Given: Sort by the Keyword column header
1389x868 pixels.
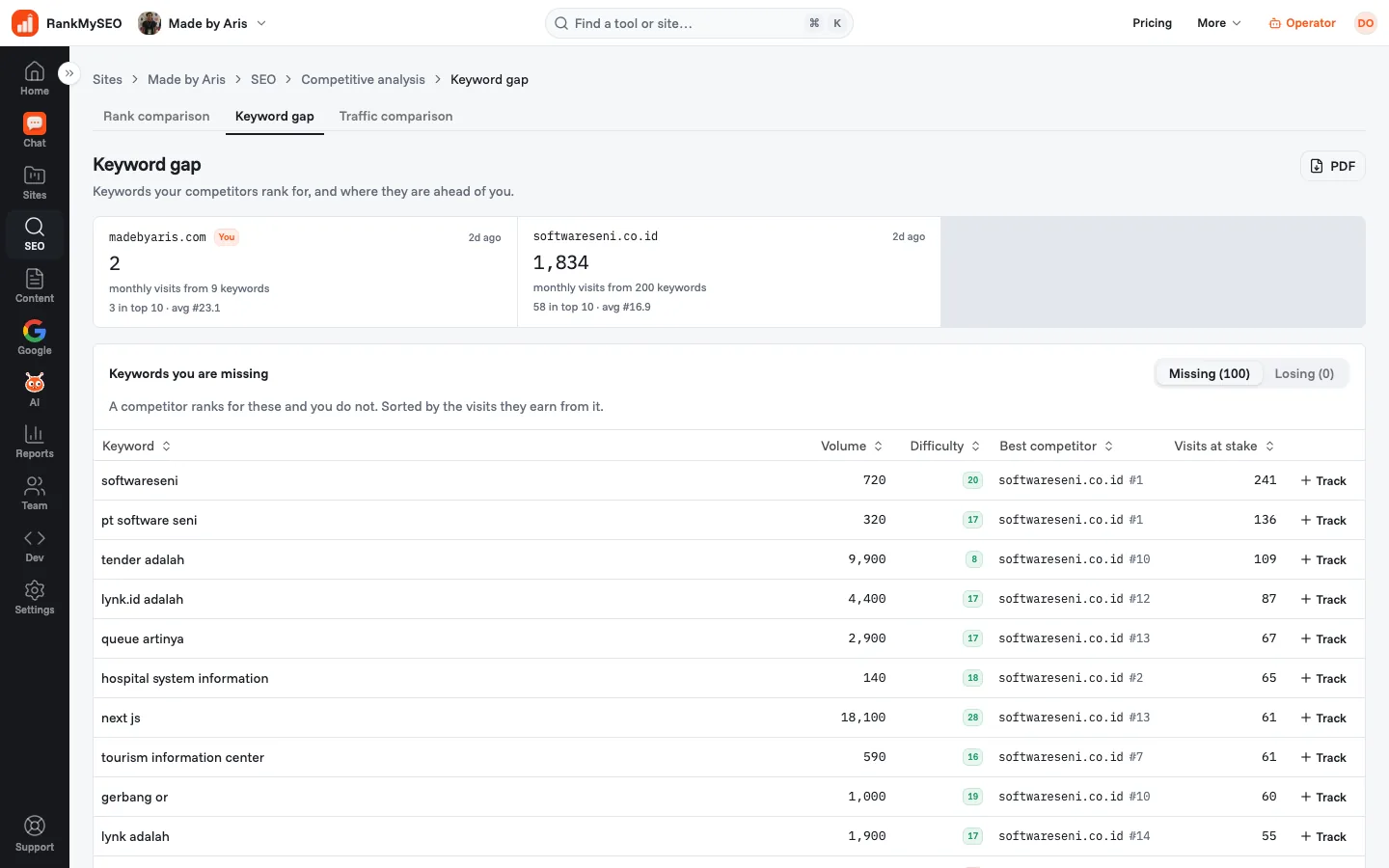Looking at the screenshot, I should point(136,446).
